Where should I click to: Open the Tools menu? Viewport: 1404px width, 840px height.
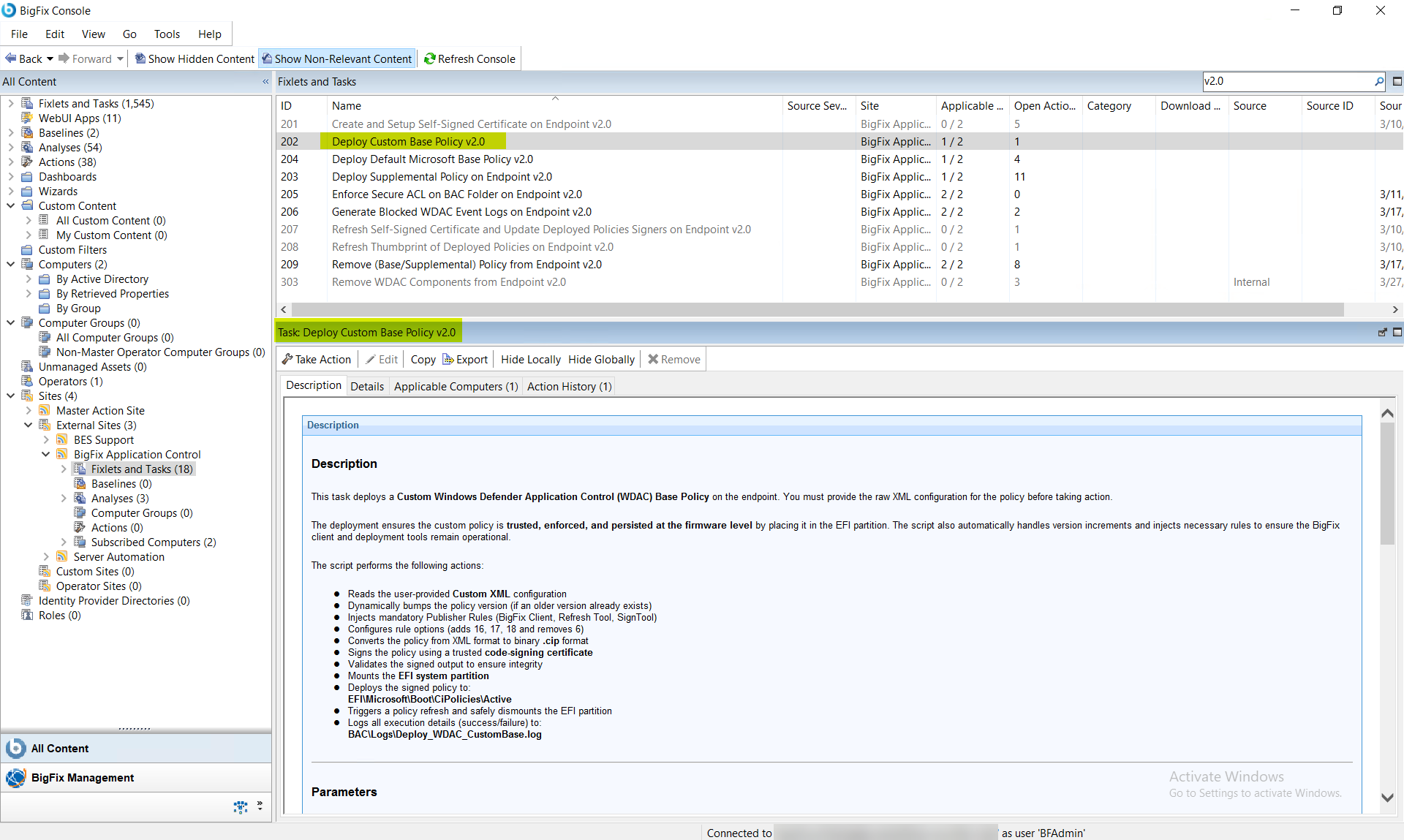click(x=167, y=34)
